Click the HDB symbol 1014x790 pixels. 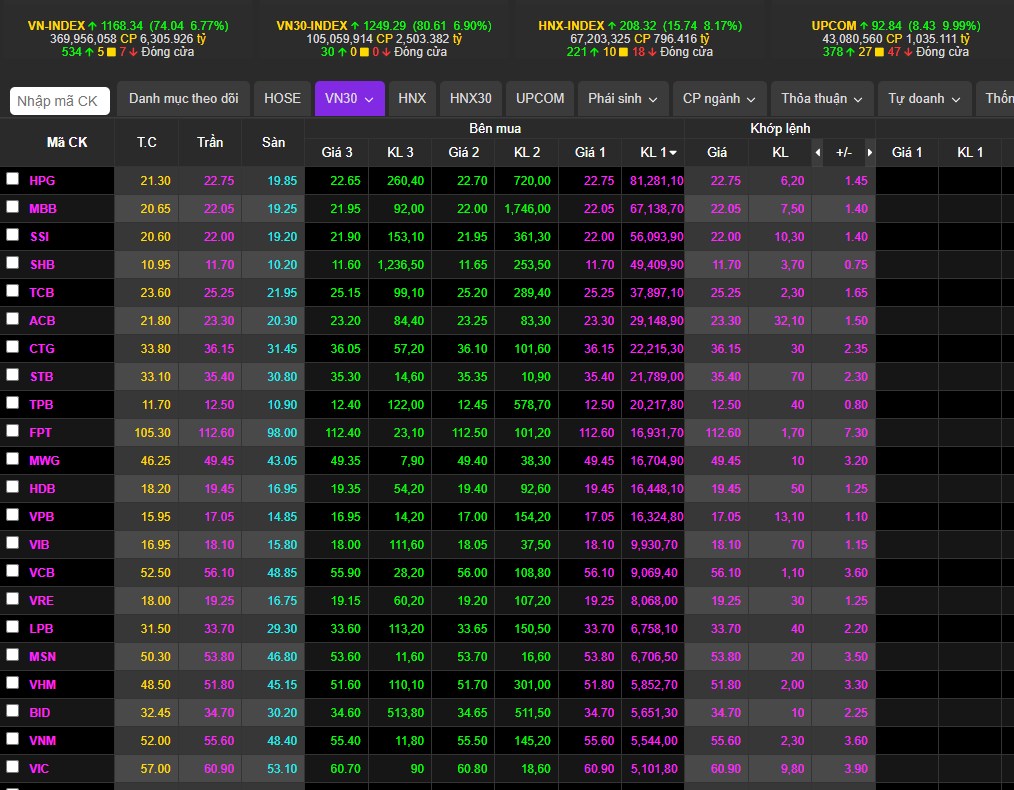42,489
